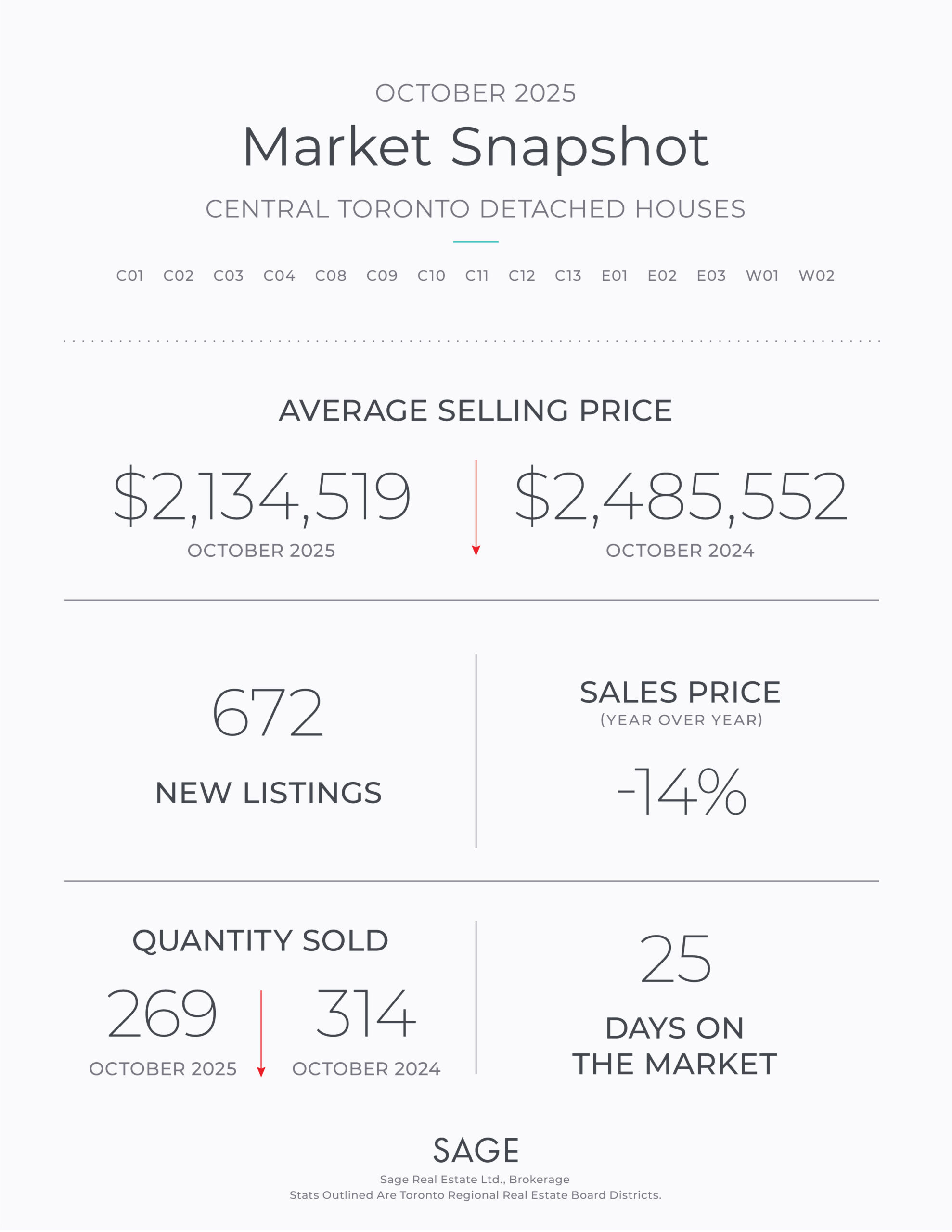952x1232 pixels.
Task: Choose the C11 district label
Action: pyautogui.click(x=477, y=276)
